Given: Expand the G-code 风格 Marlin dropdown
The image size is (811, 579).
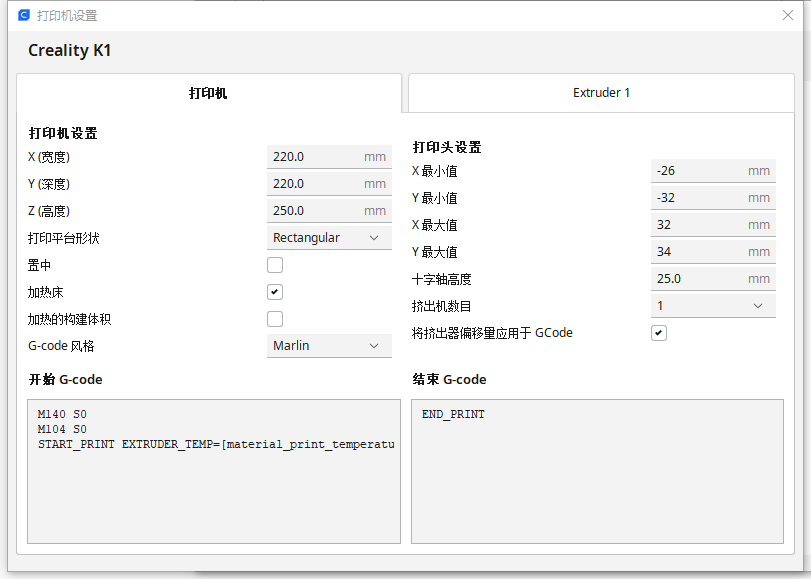Looking at the screenshot, I should (329, 346).
